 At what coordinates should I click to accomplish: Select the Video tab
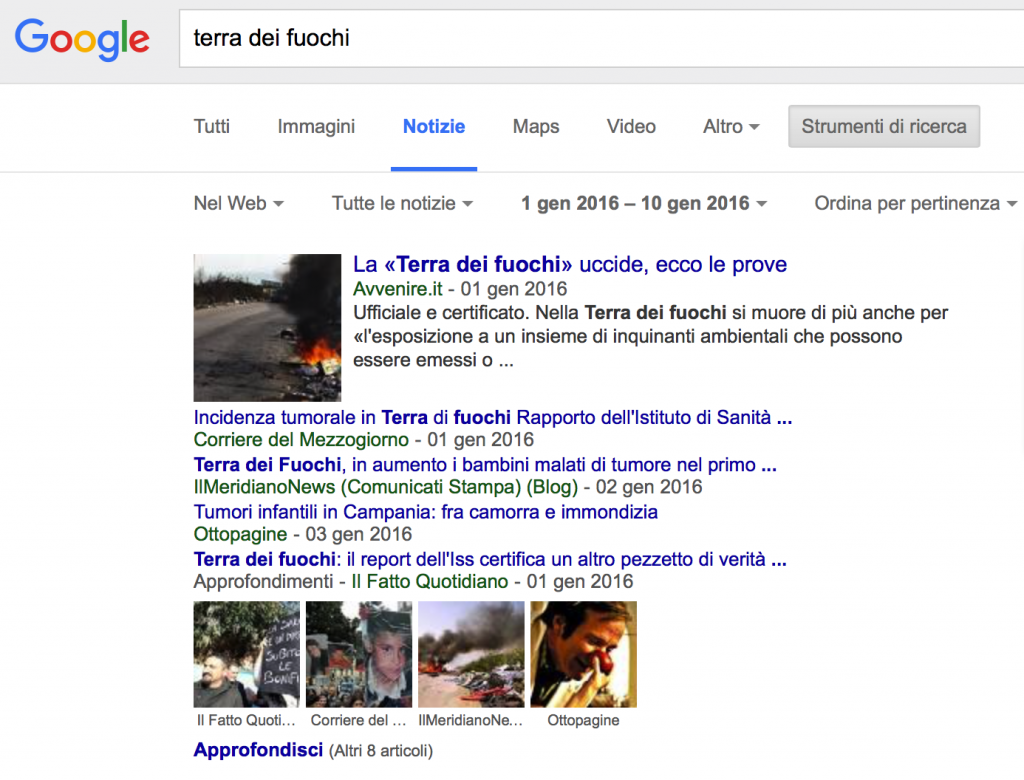point(630,127)
